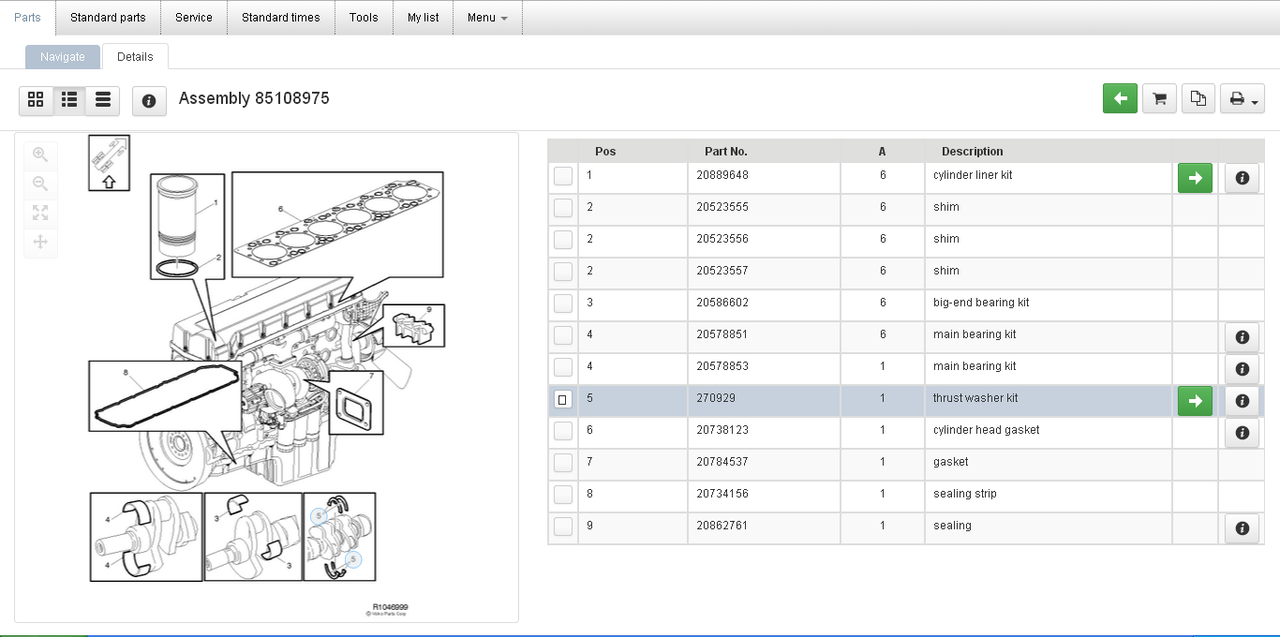1280x637 pixels.
Task: Open green arrow for cylinder liner kit
Action: pyautogui.click(x=1195, y=178)
